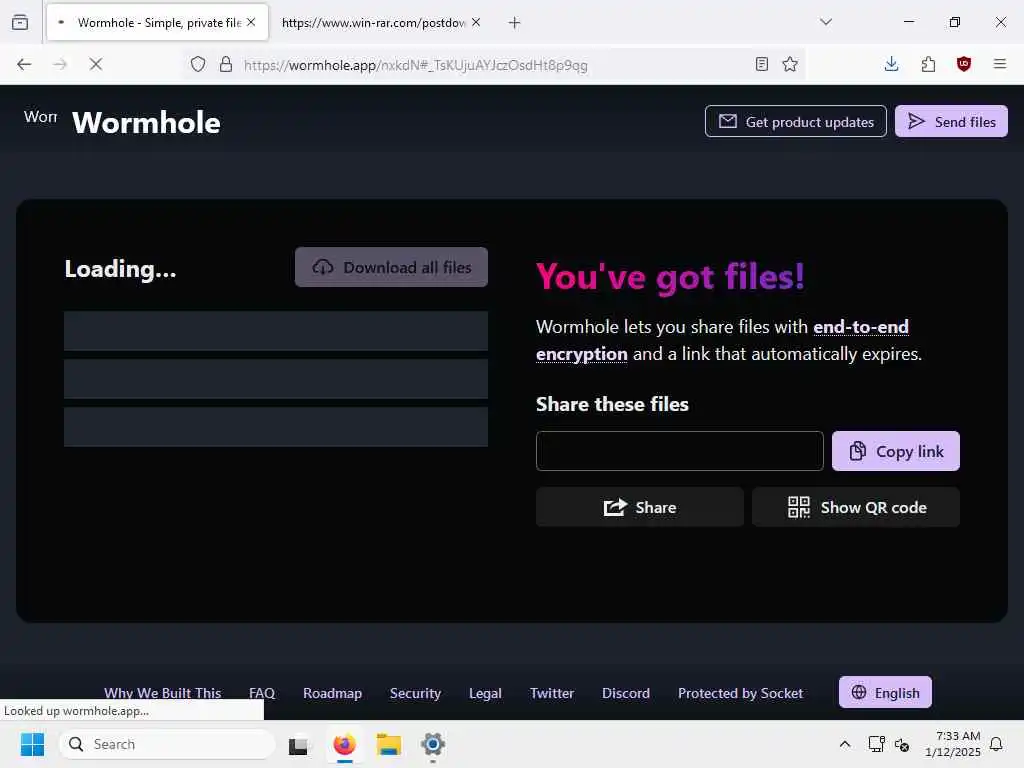Show hidden system tray icons

point(844,744)
